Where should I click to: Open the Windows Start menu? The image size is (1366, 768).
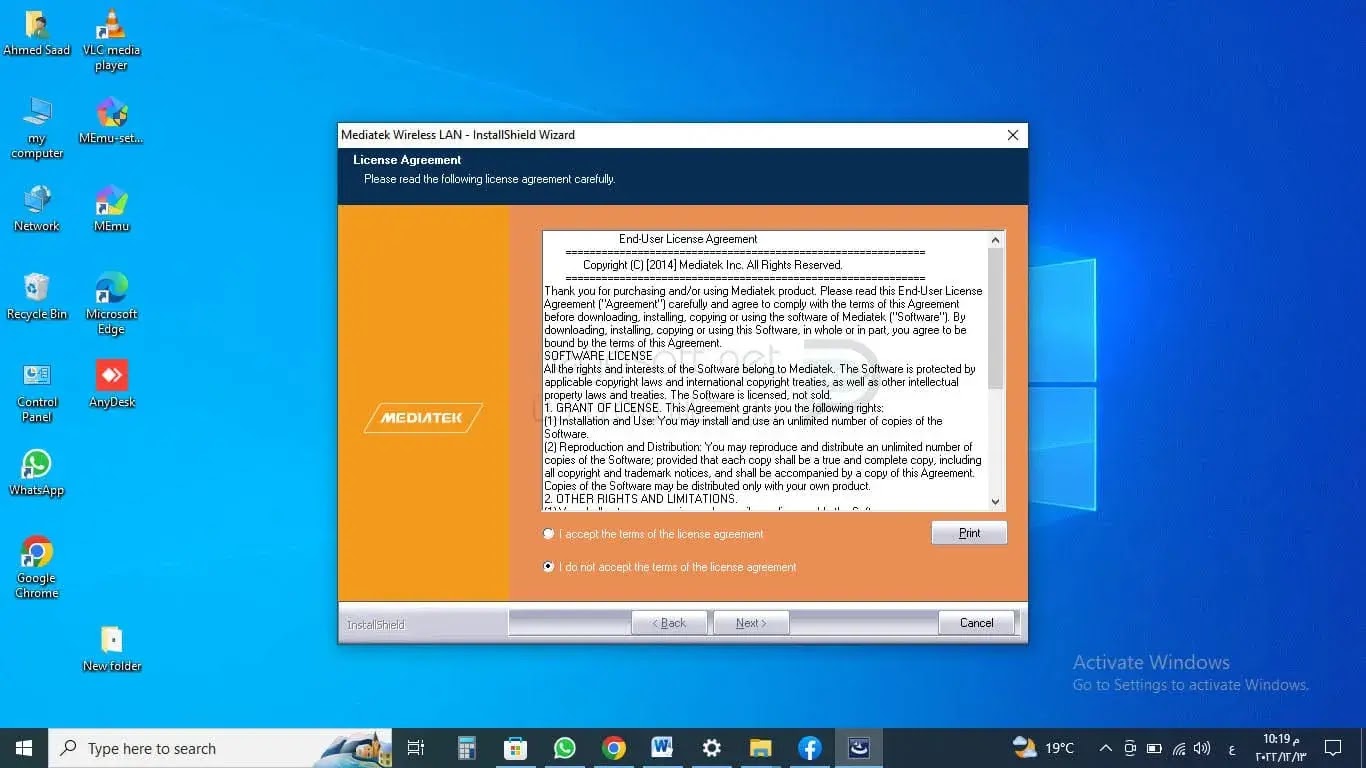[x=24, y=748]
